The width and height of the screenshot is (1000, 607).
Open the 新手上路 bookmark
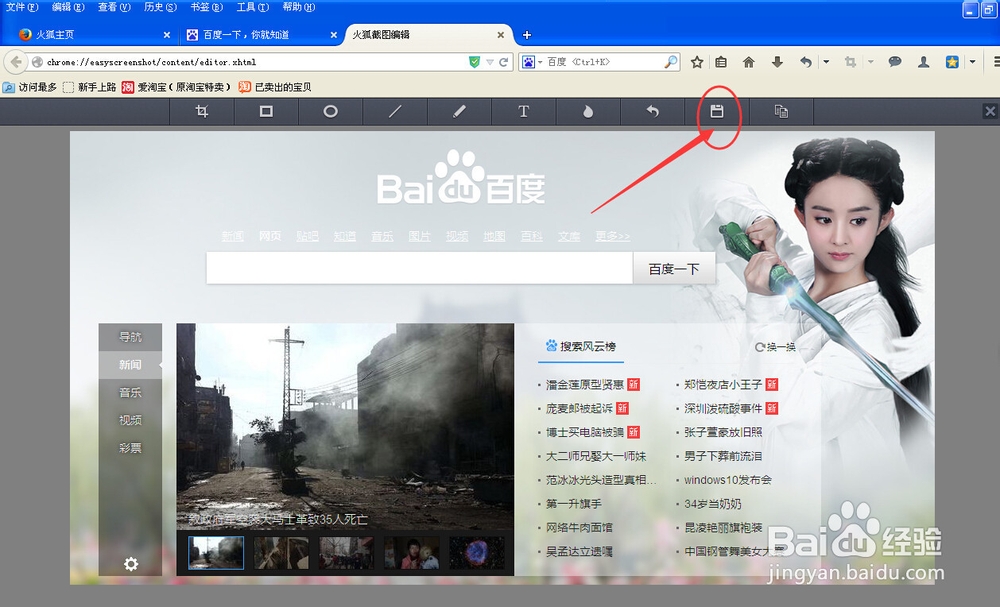point(89,87)
